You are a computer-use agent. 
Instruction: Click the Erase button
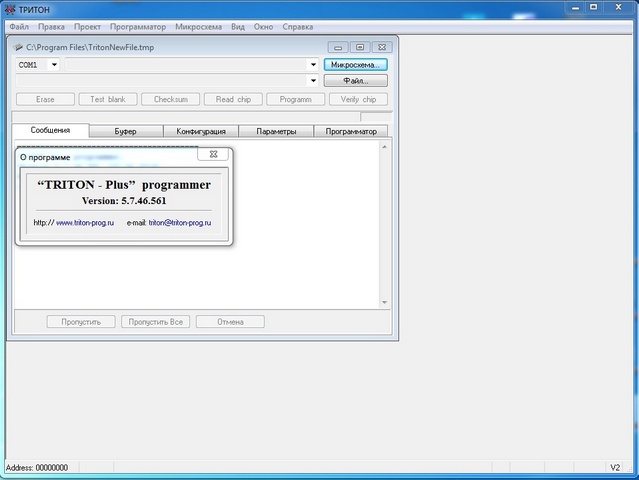[x=45, y=99]
